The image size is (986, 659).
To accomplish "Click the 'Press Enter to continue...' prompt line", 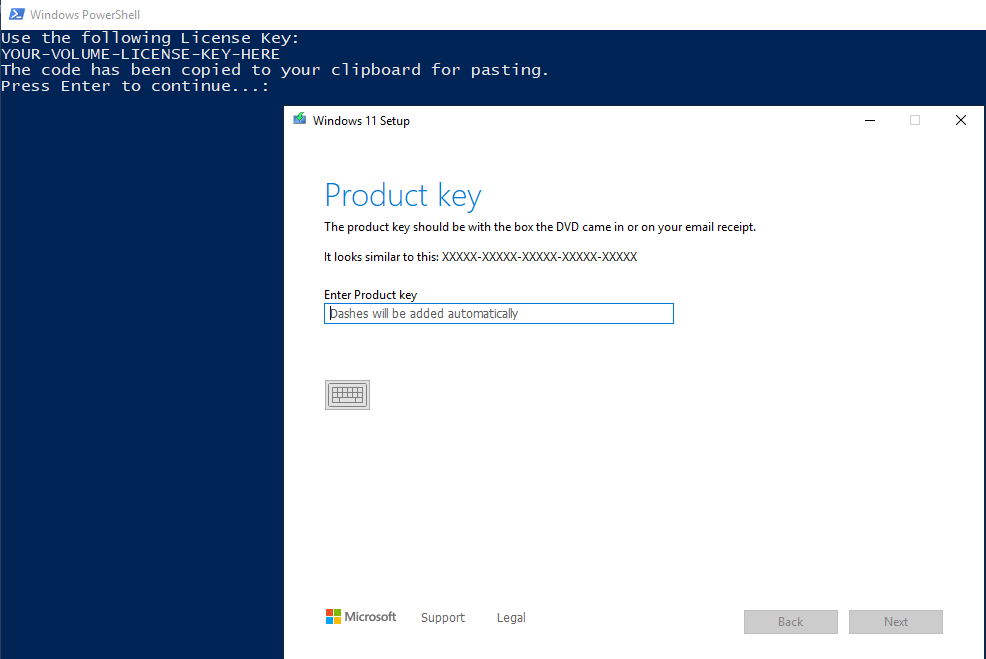I will coord(135,86).
